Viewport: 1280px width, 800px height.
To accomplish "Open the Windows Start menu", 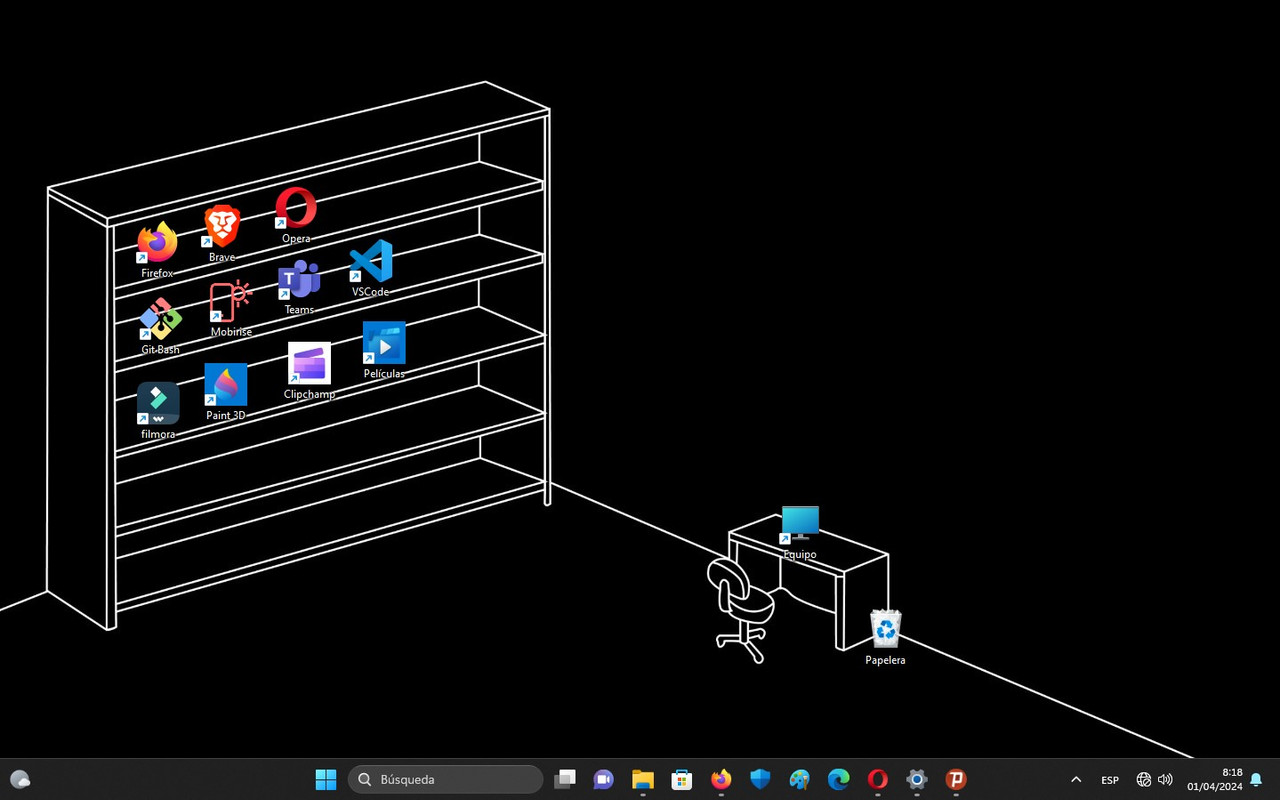I will pos(326,779).
